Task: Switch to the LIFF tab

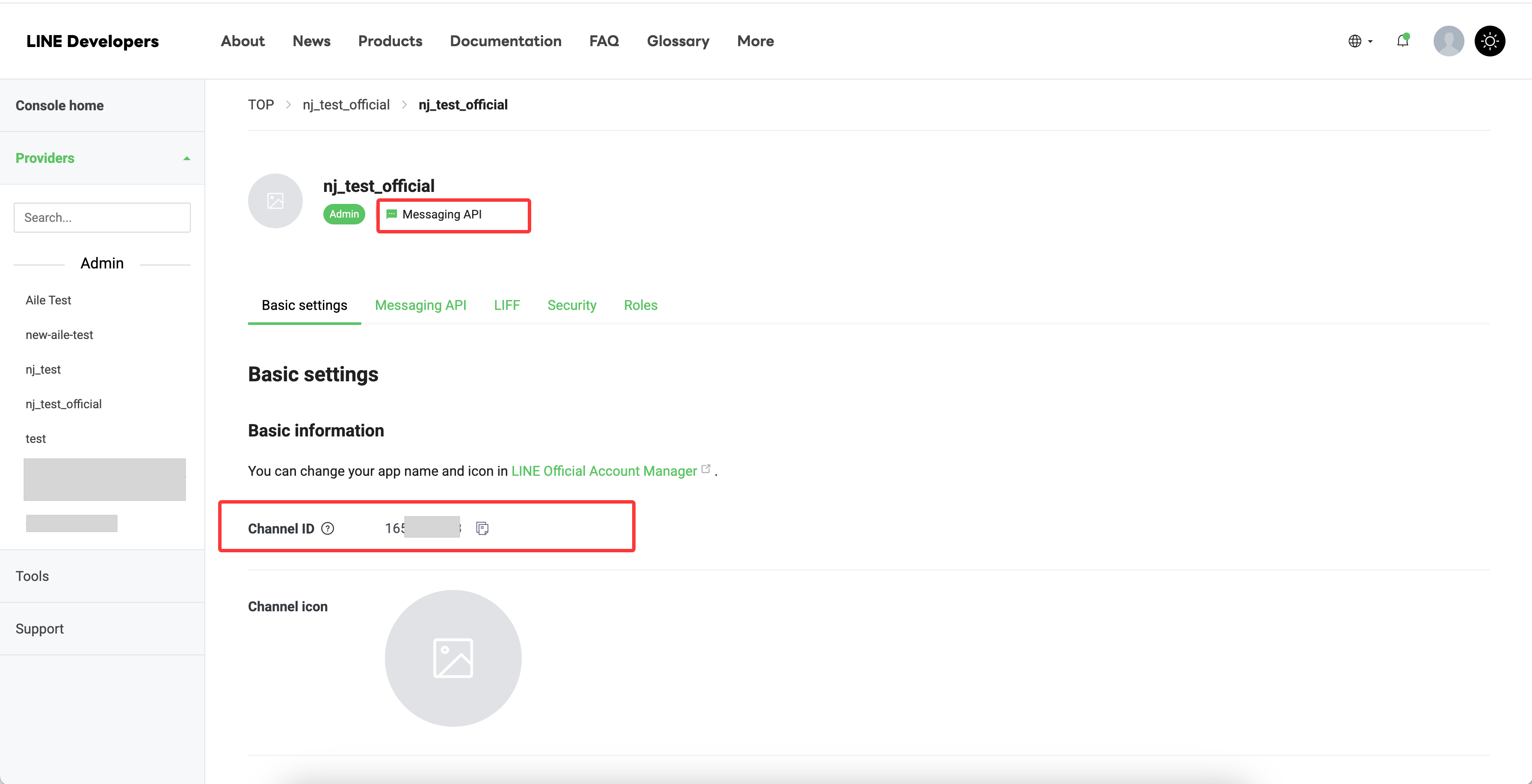Action: tap(507, 306)
